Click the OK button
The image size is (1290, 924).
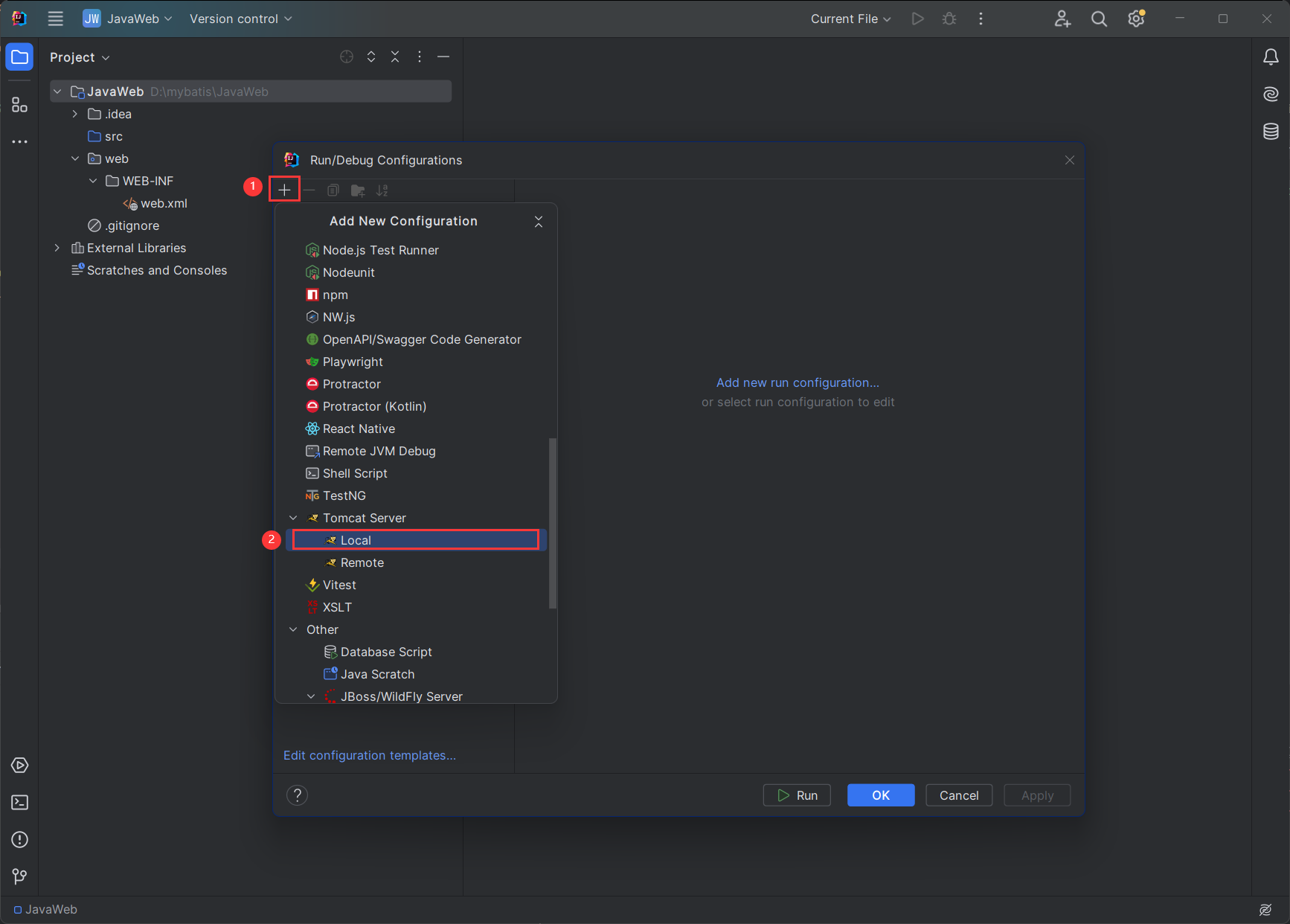[x=880, y=795]
